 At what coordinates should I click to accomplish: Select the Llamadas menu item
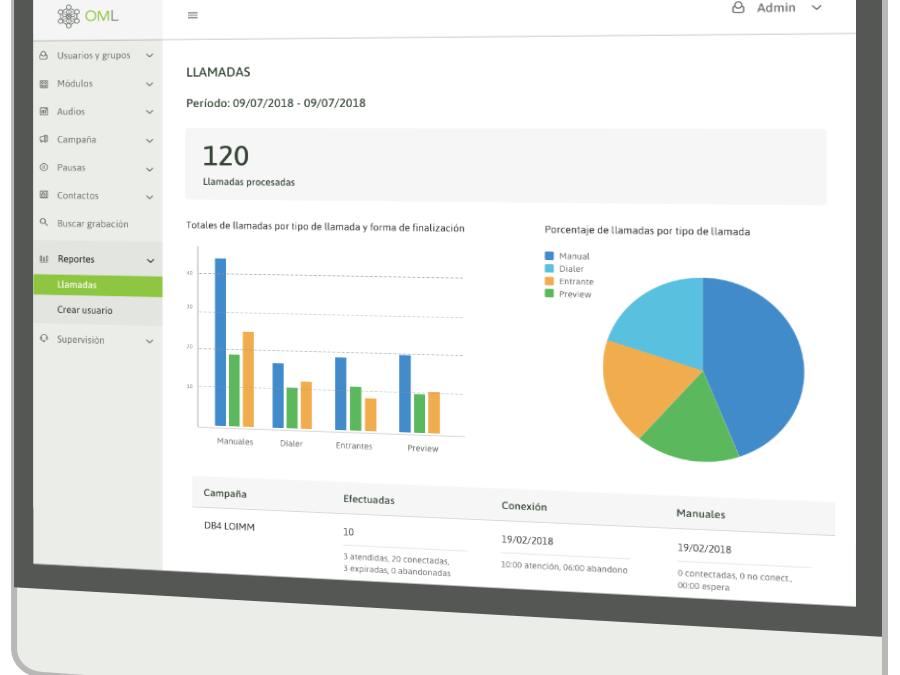point(78,285)
